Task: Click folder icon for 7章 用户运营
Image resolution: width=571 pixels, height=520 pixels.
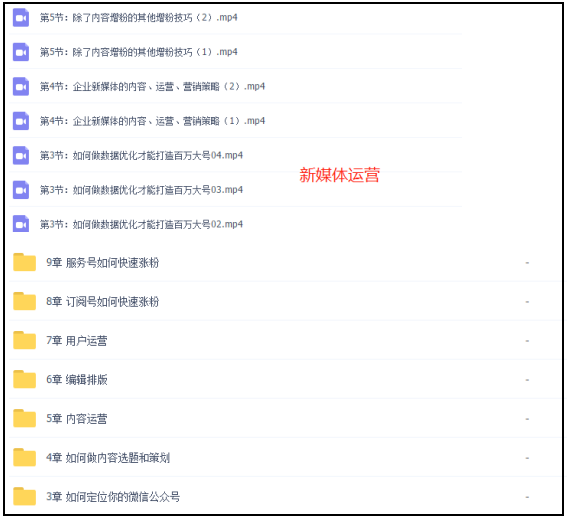Action: click(x=24, y=340)
